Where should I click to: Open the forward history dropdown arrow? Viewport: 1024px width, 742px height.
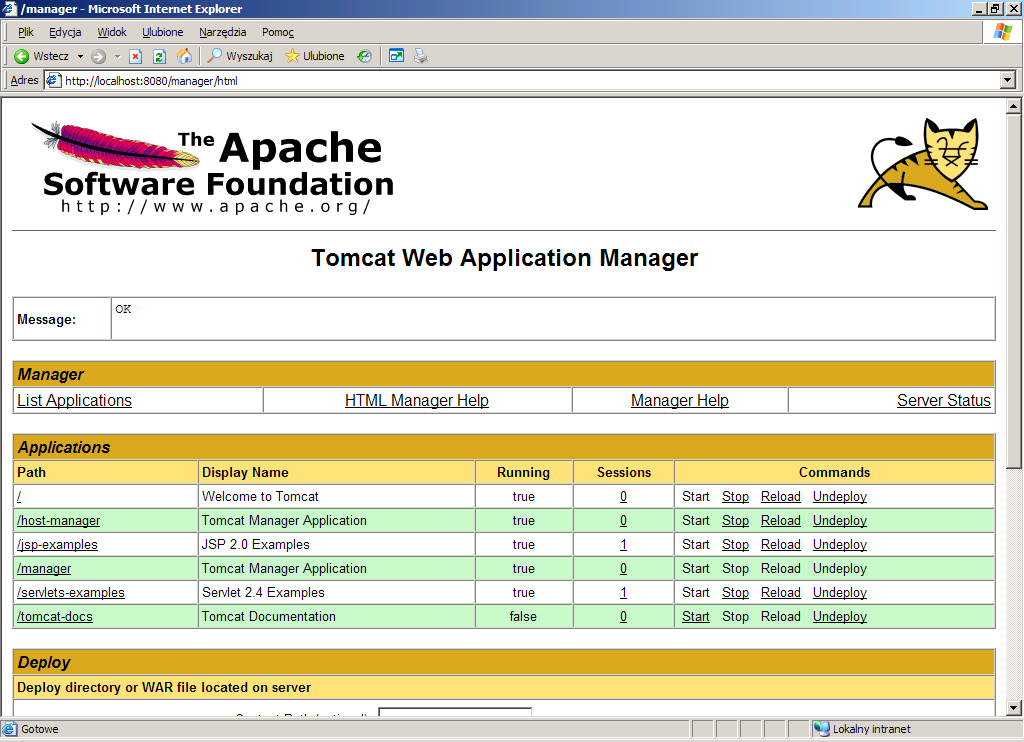(118, 56)
